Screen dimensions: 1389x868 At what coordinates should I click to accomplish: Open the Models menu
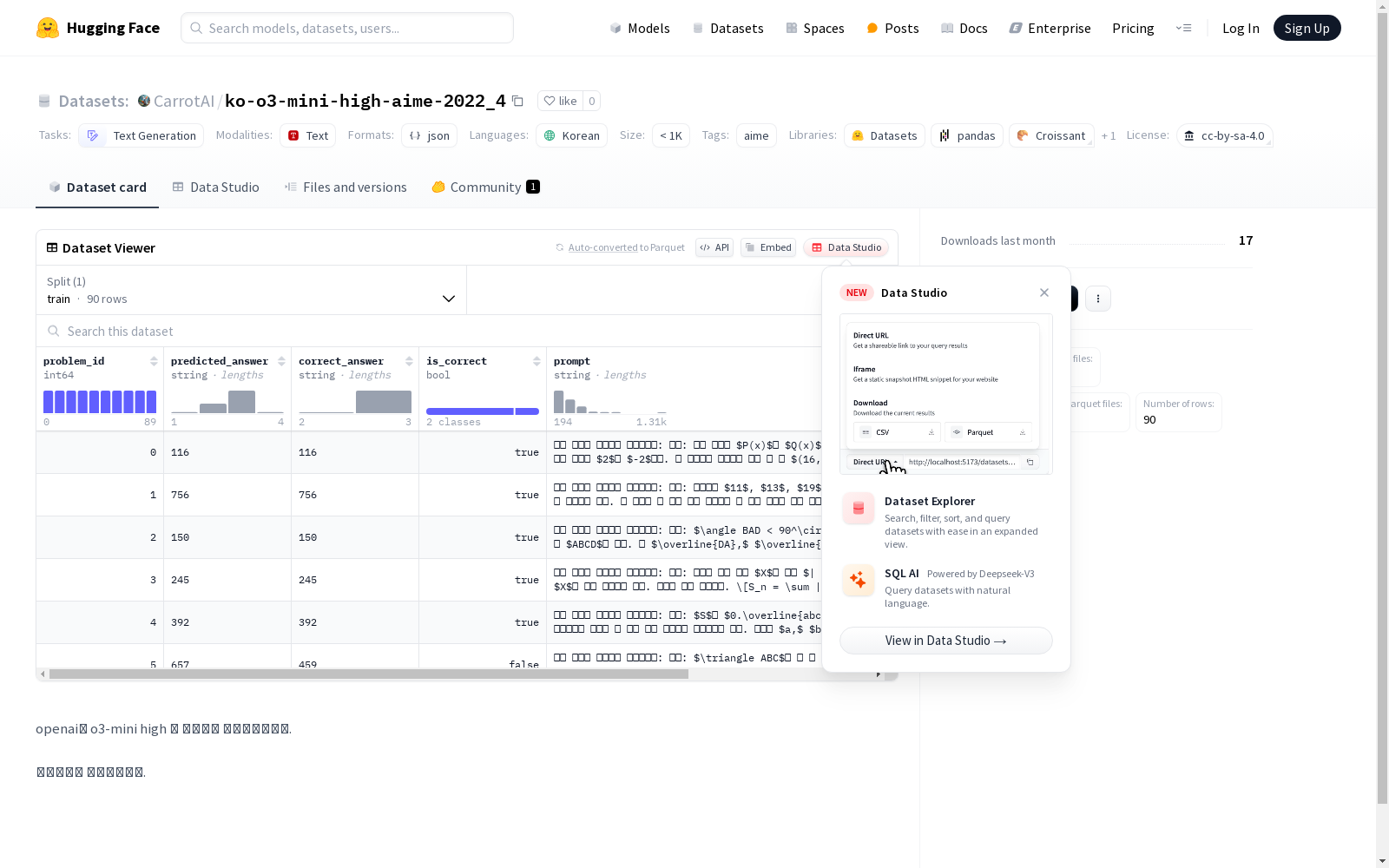640,28
